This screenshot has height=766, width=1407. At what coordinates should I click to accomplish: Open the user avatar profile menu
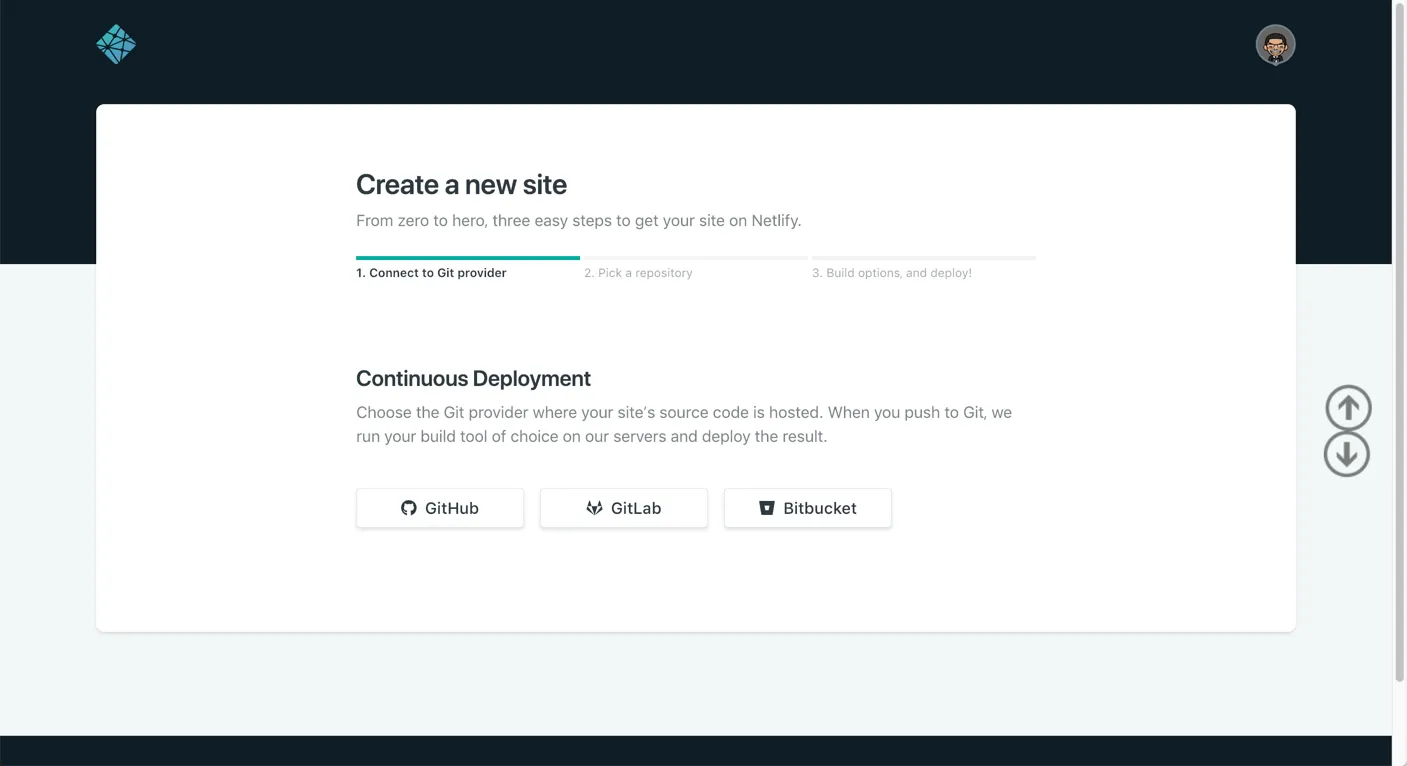[x=1275, y=45]
